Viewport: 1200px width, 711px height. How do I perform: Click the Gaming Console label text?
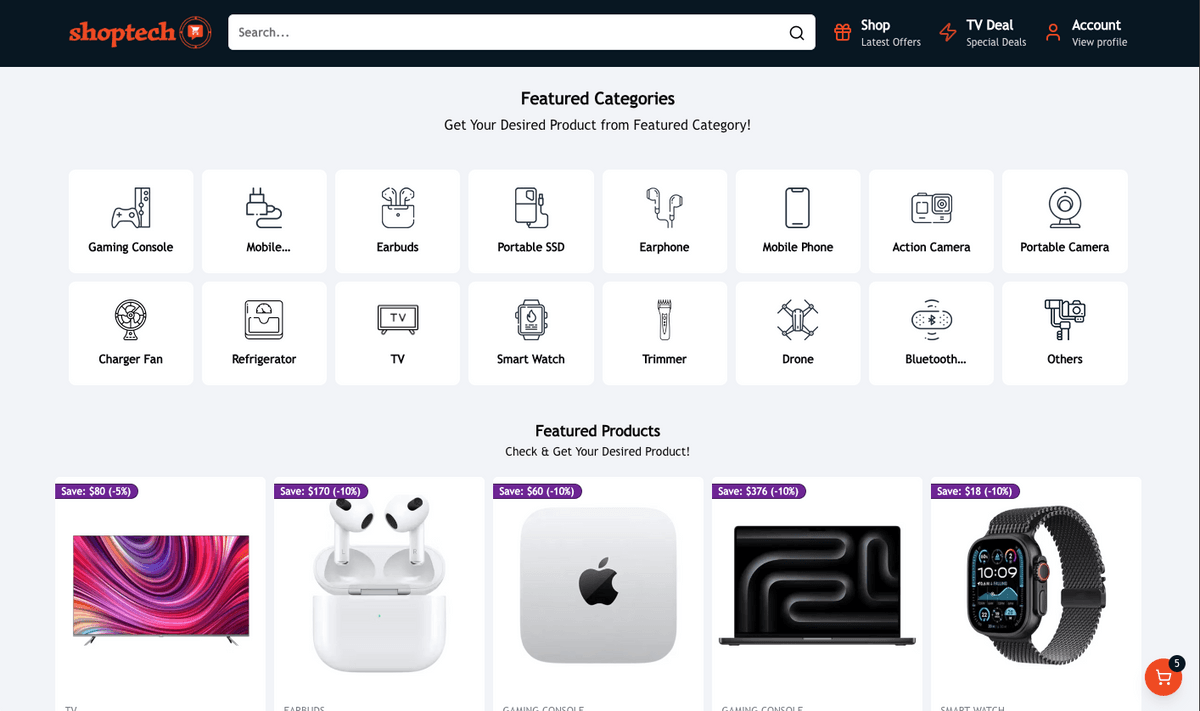point(131,247)
